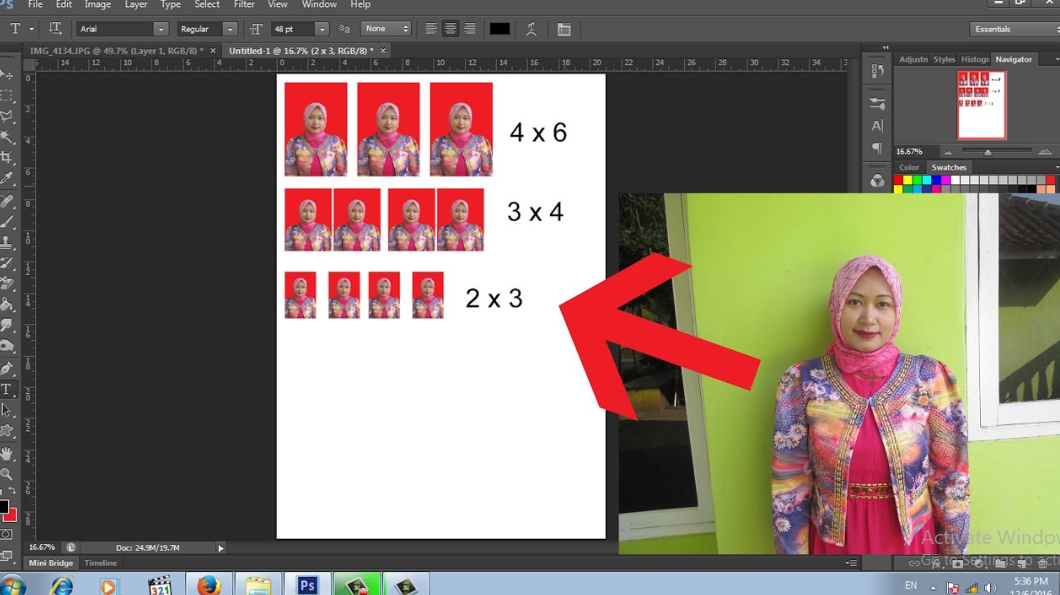Toggle center text alignment
Image resolution: width=1060 pixels, height=595 pixels.
tap(450, 28)
